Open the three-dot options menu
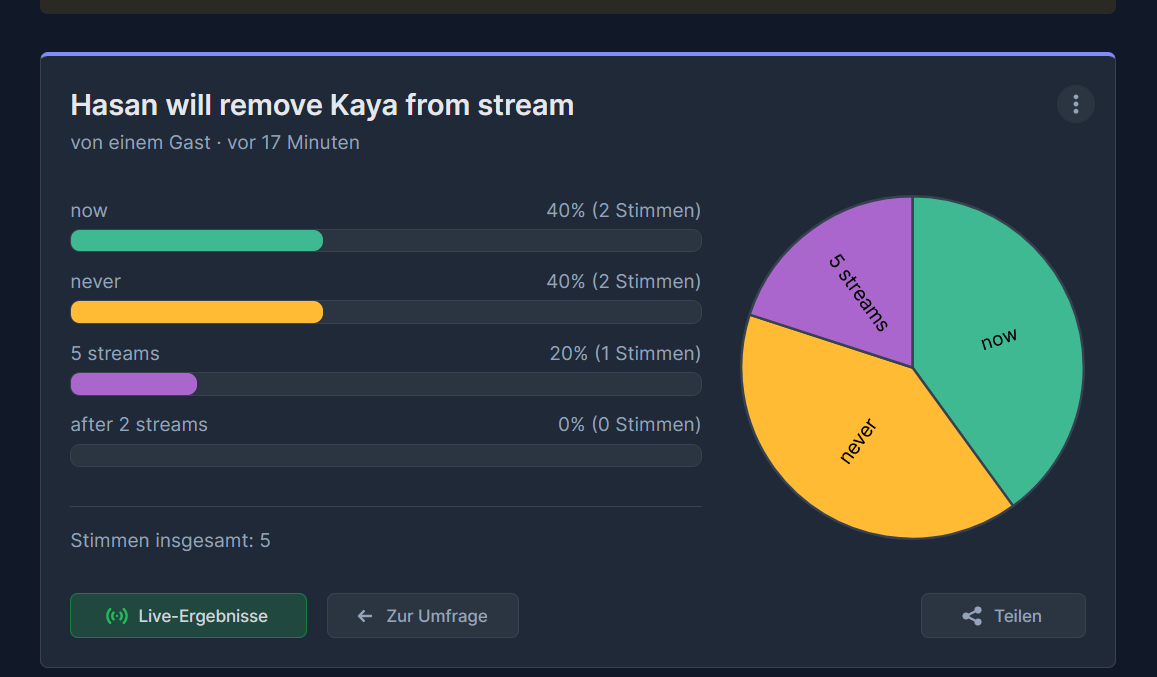 [1075, 105]
